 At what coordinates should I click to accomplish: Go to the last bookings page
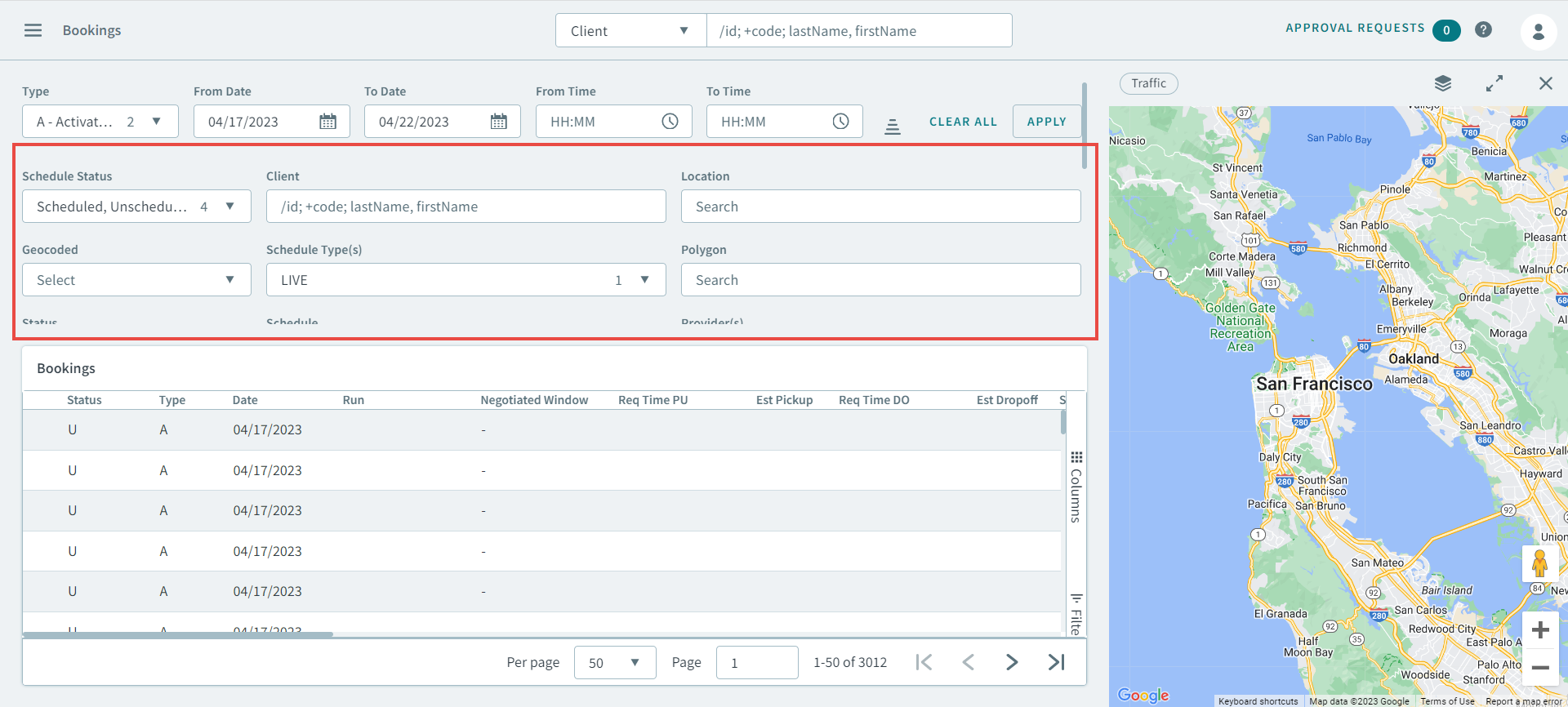click(1056, 662)
